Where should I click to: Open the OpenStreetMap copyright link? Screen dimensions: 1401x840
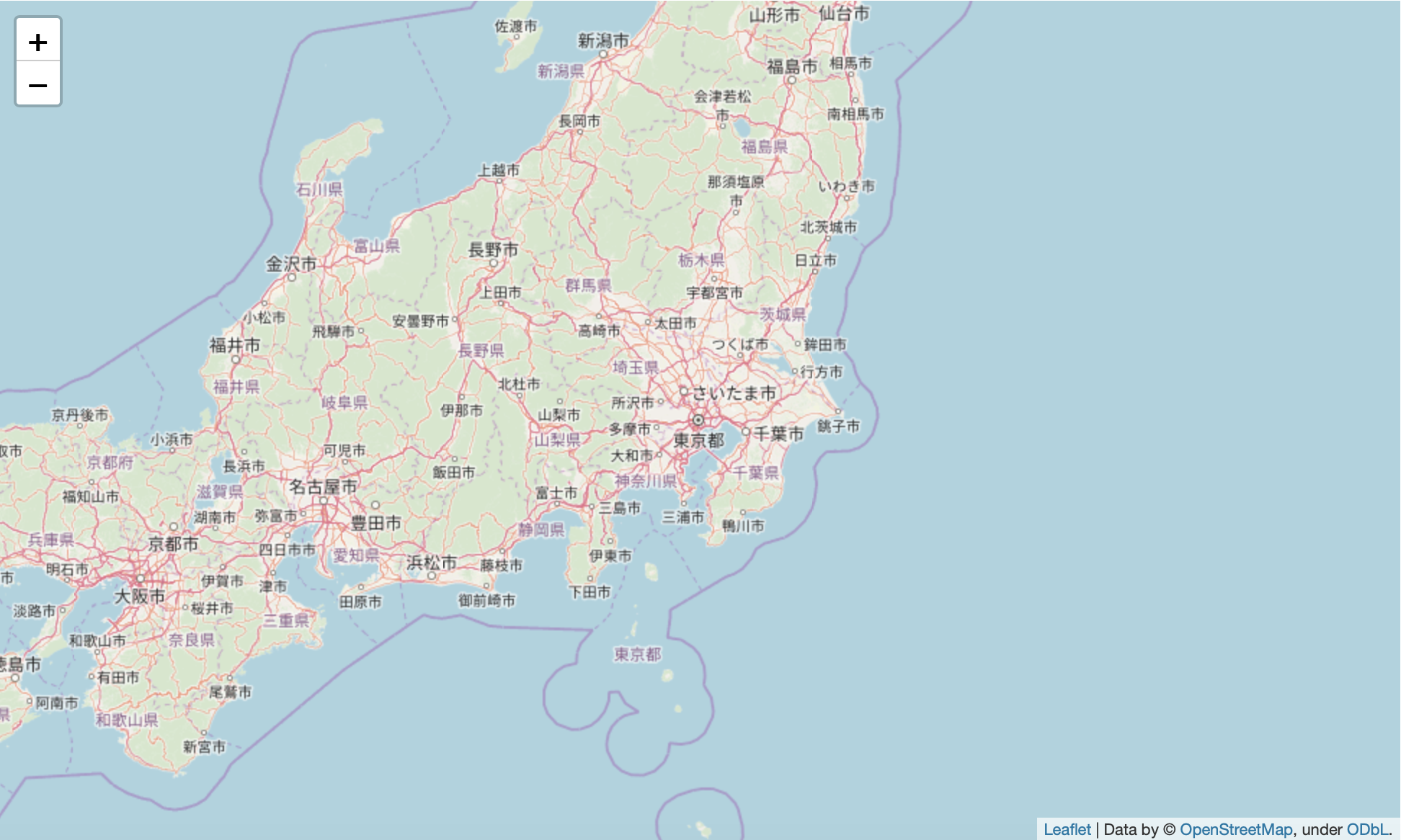1235,829
